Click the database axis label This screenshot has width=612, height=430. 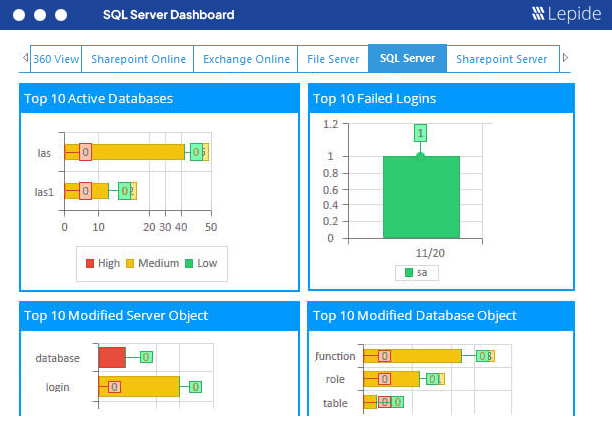pos(57,358)
